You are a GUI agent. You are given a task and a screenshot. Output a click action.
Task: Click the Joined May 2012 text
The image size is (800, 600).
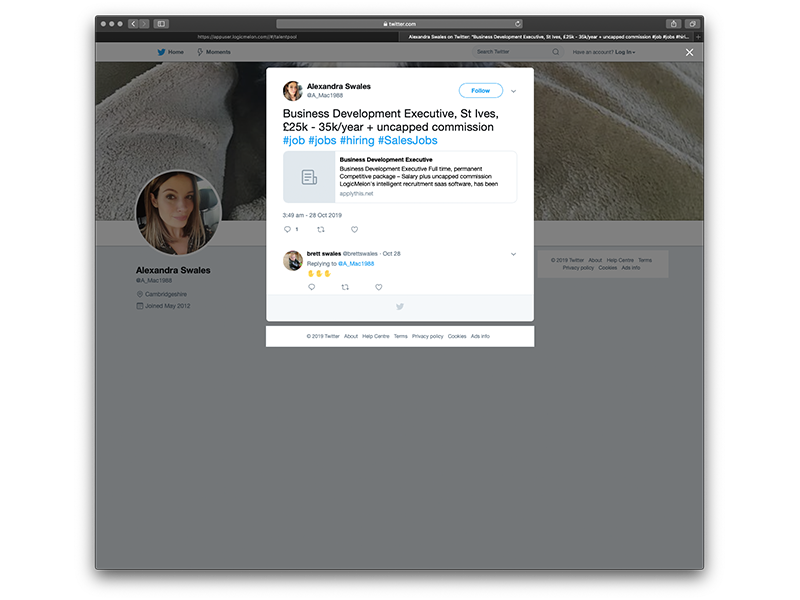point(167,306)
